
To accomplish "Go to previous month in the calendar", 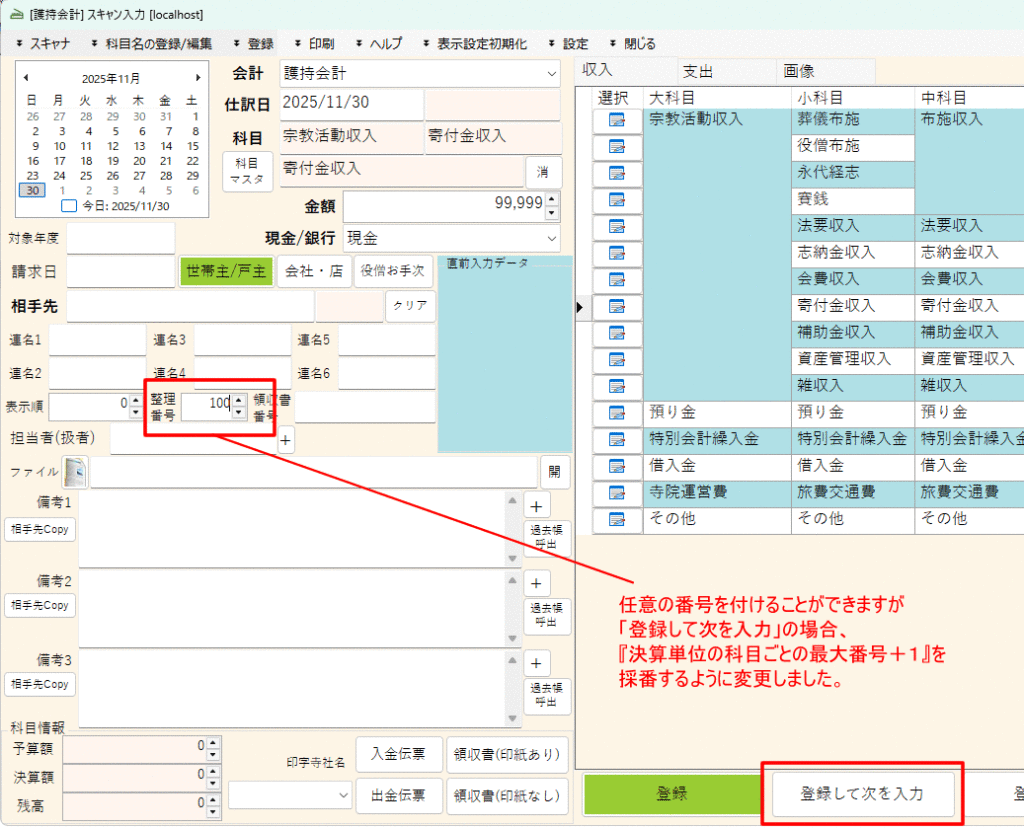I will coord(26,78).
